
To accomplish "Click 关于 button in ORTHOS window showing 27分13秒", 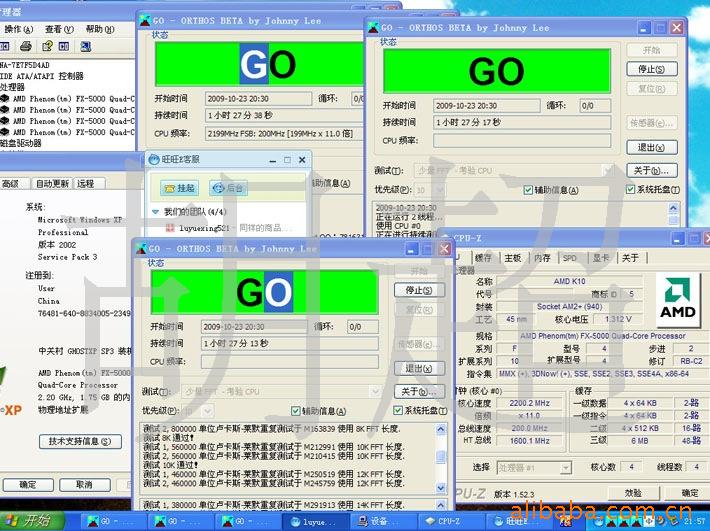I will 419,391.
